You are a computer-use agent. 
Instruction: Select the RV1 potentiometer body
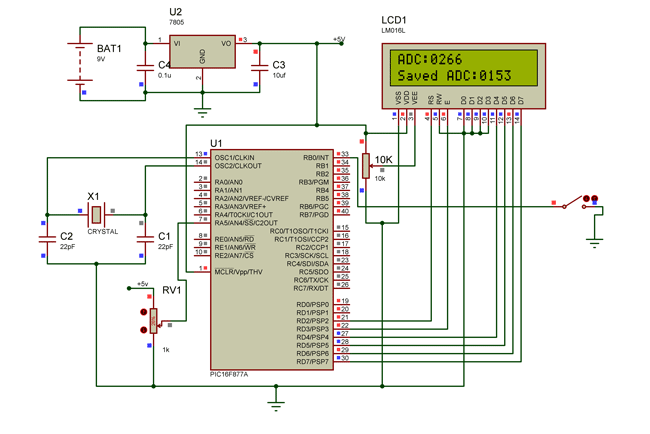pyautogui.click(x=154, y=321)
